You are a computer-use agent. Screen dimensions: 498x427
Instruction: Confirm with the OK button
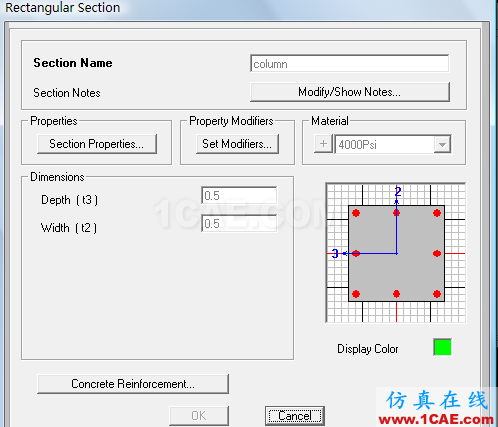(x=199, y=416)
